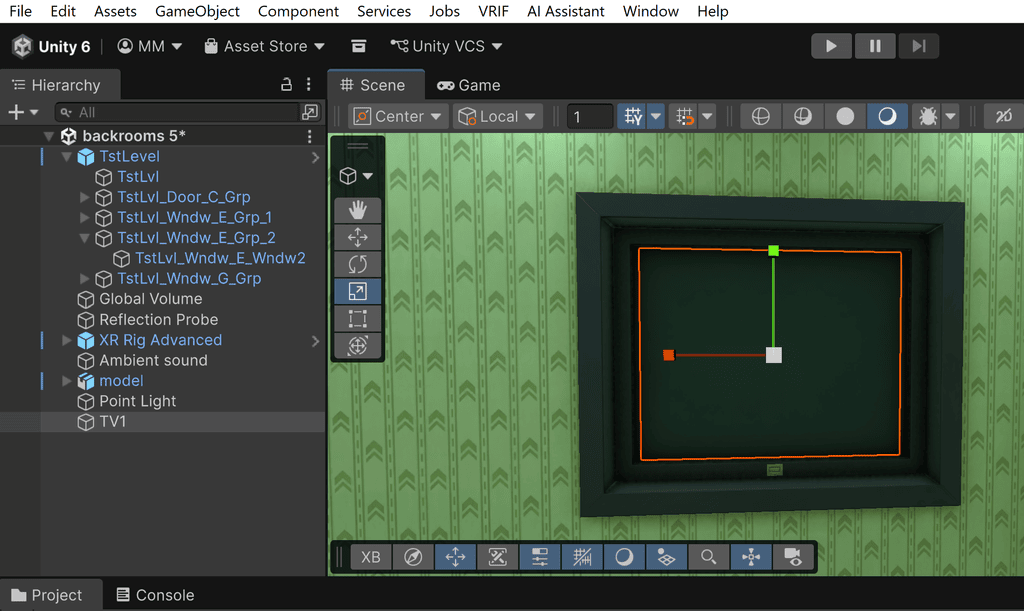Select the Rotate tool
The image size is (1024, 611).
point(357,264)
